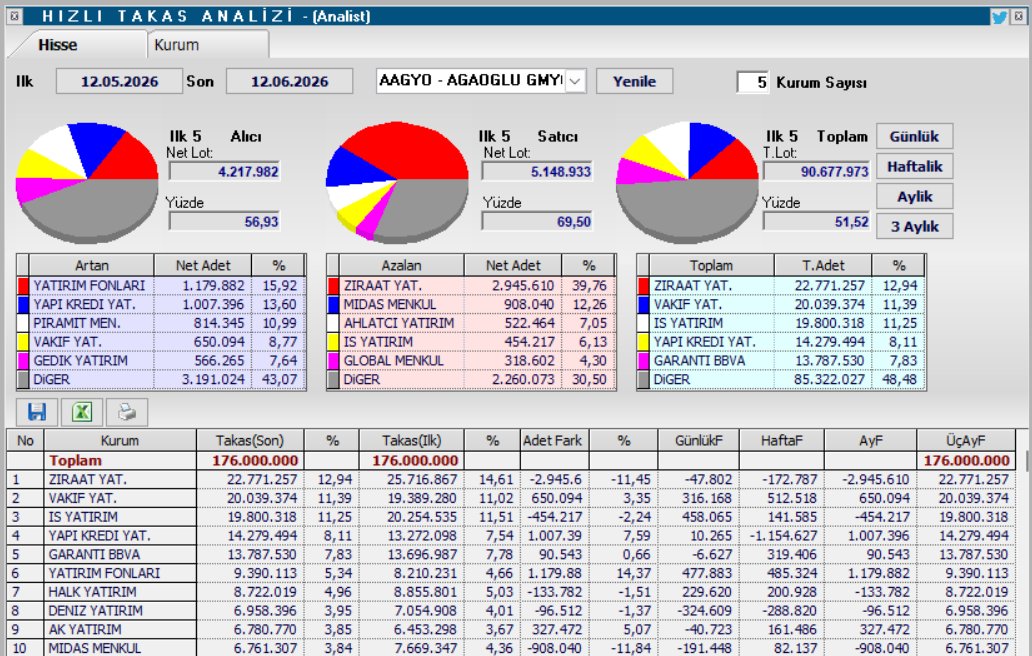The width and height of the screenshot is (1032, 656).
Task: Click the Takas(Ilk) column header
Action: 411,440
